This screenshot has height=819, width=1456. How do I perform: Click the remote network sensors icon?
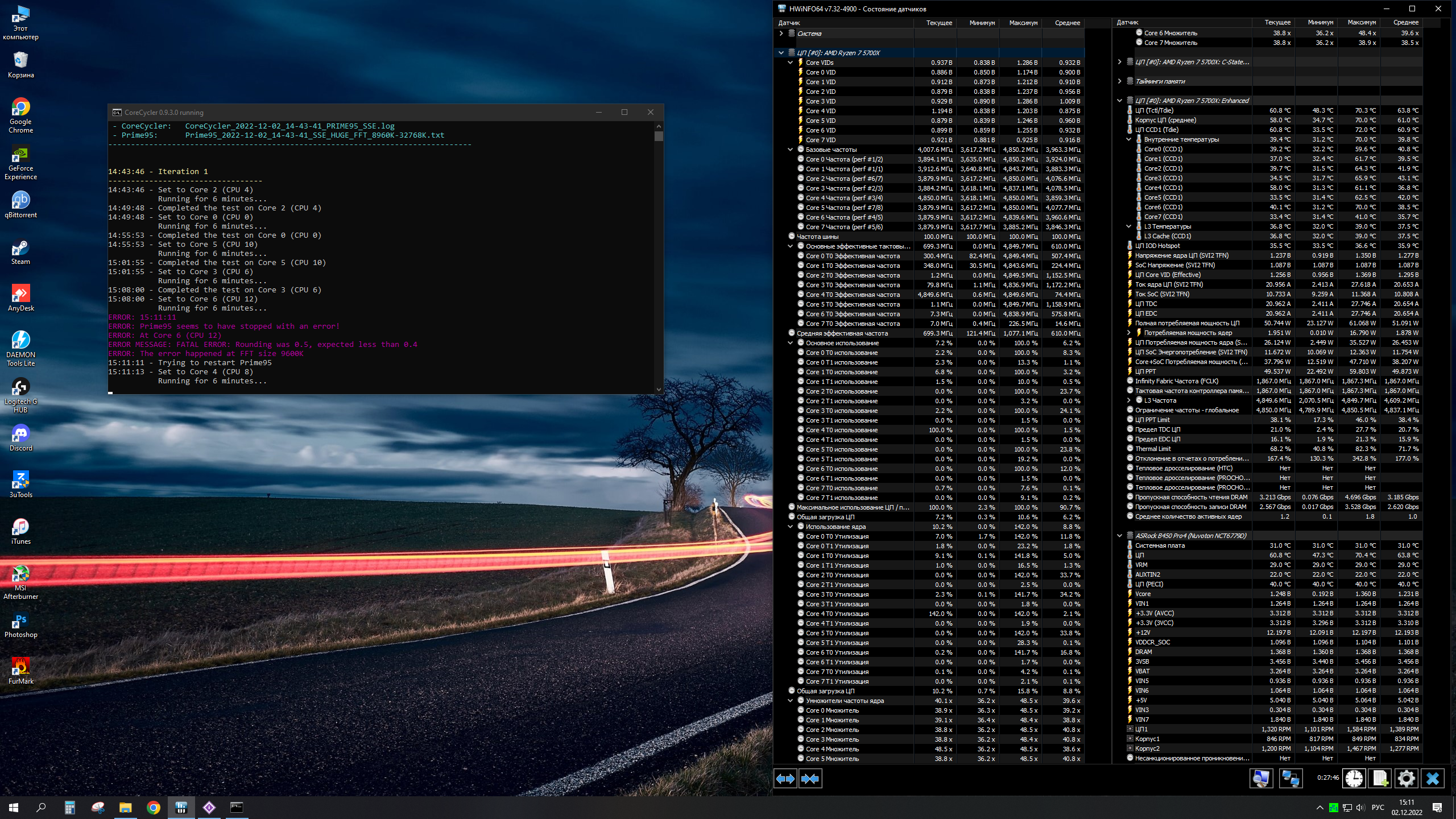[1290, 778]
